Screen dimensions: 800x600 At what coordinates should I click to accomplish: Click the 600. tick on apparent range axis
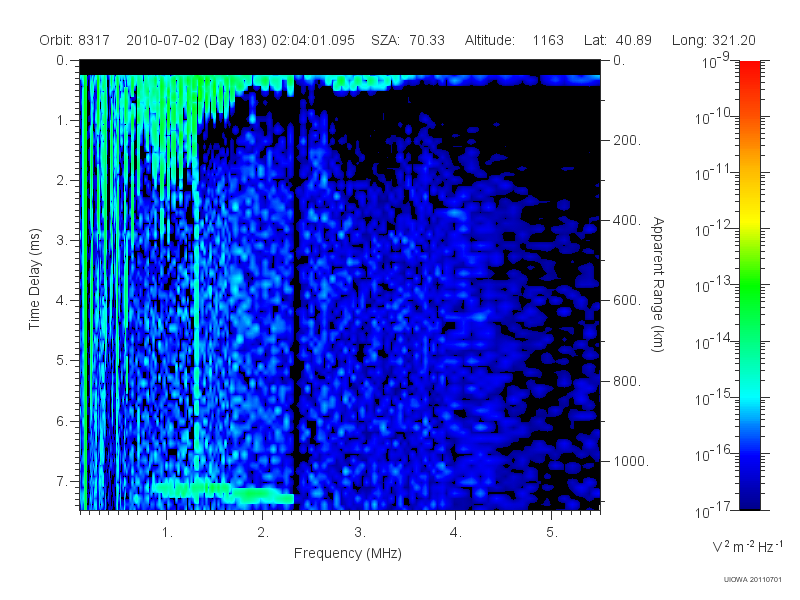coord(627,300)
